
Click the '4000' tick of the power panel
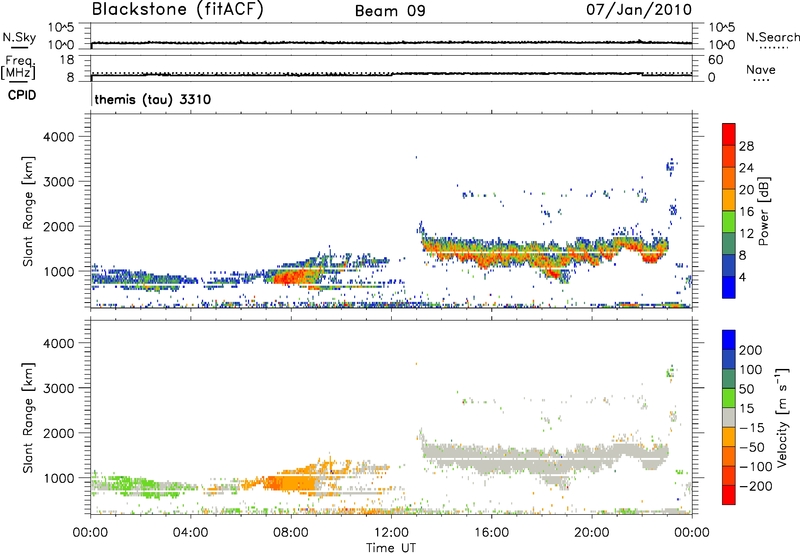58,137
